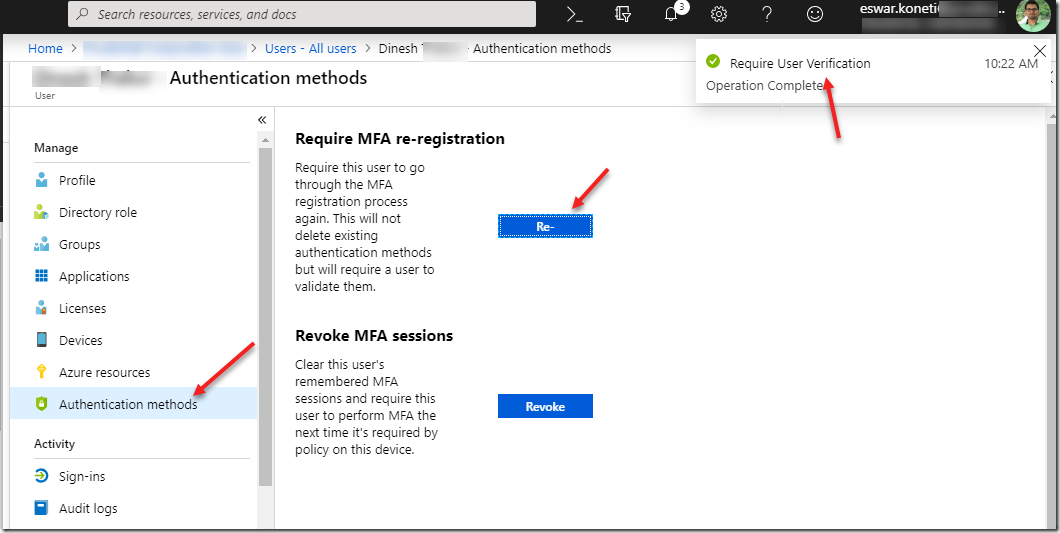Select Groups in the Manage menu
The image size is (1060, 533).
pyautogui.click(x=79, y=244)
